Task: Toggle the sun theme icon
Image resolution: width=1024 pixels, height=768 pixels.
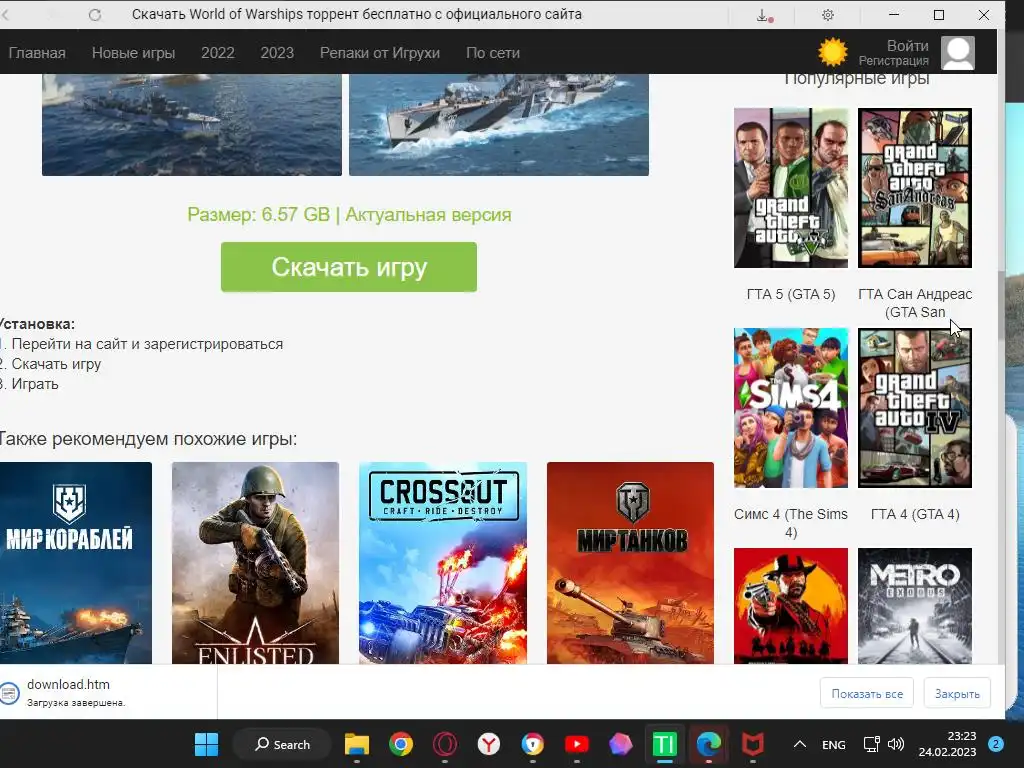Action: pos(833,52)
